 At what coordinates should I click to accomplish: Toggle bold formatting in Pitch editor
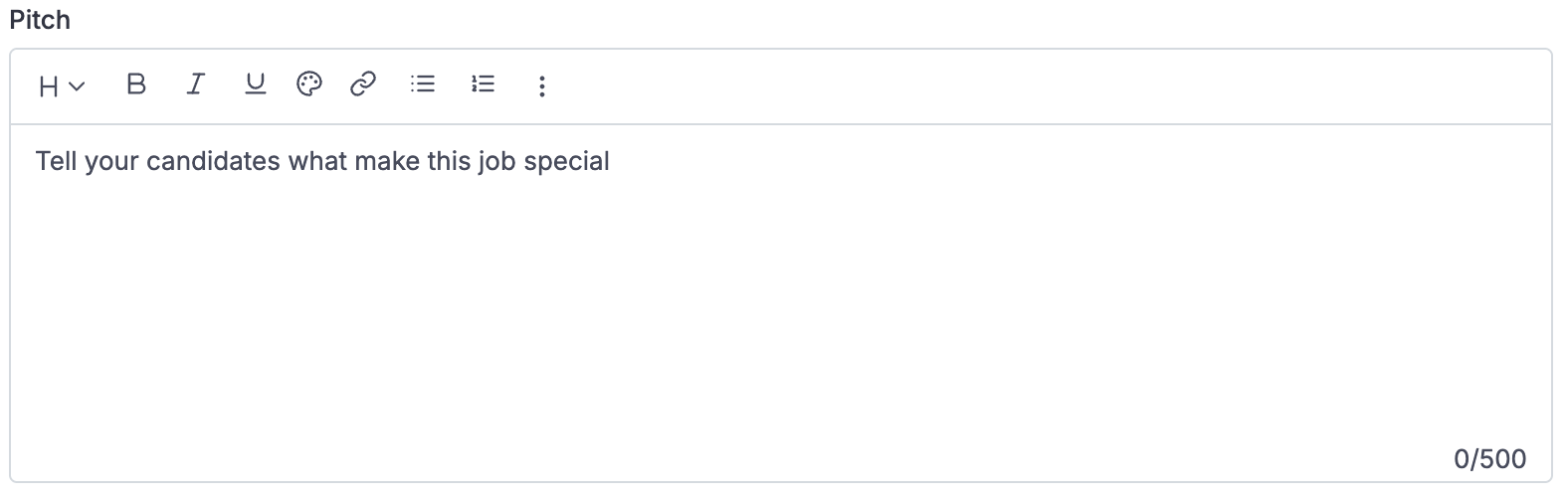pyautogui.click(x=136, y=84)
